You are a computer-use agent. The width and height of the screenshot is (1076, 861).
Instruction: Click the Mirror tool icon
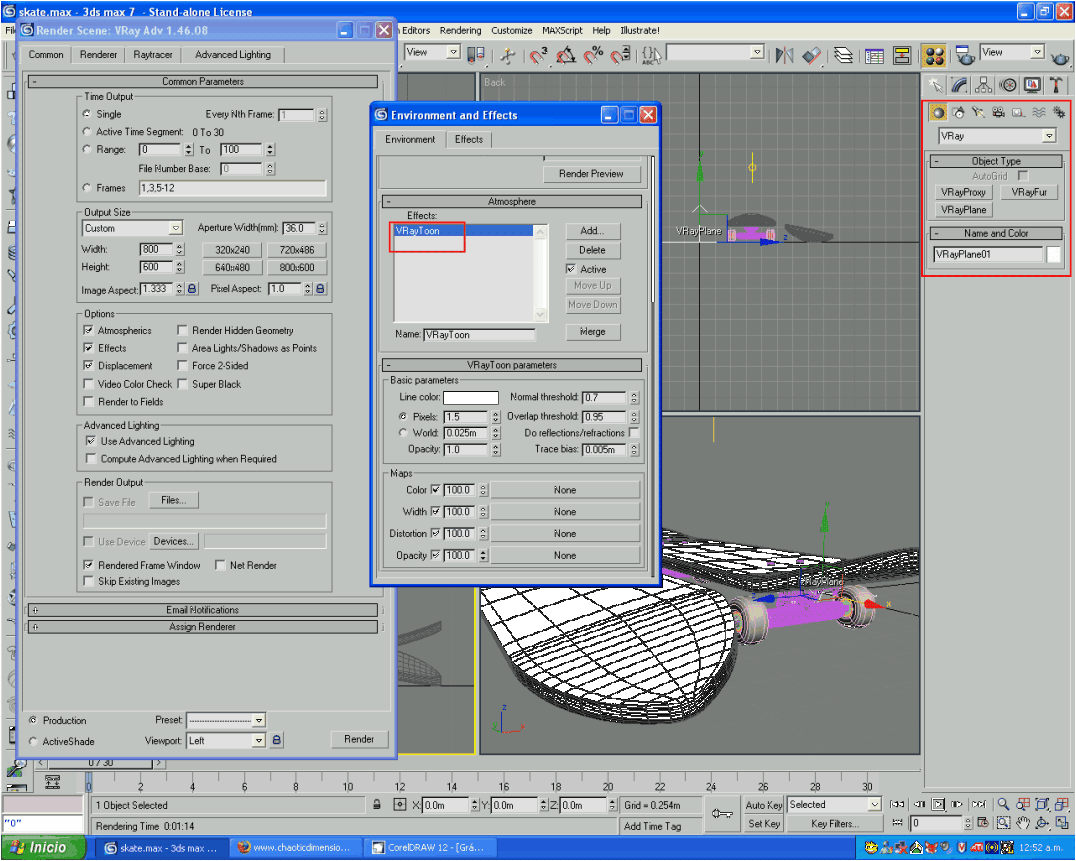pyautogui.click(x=784, y=55)
